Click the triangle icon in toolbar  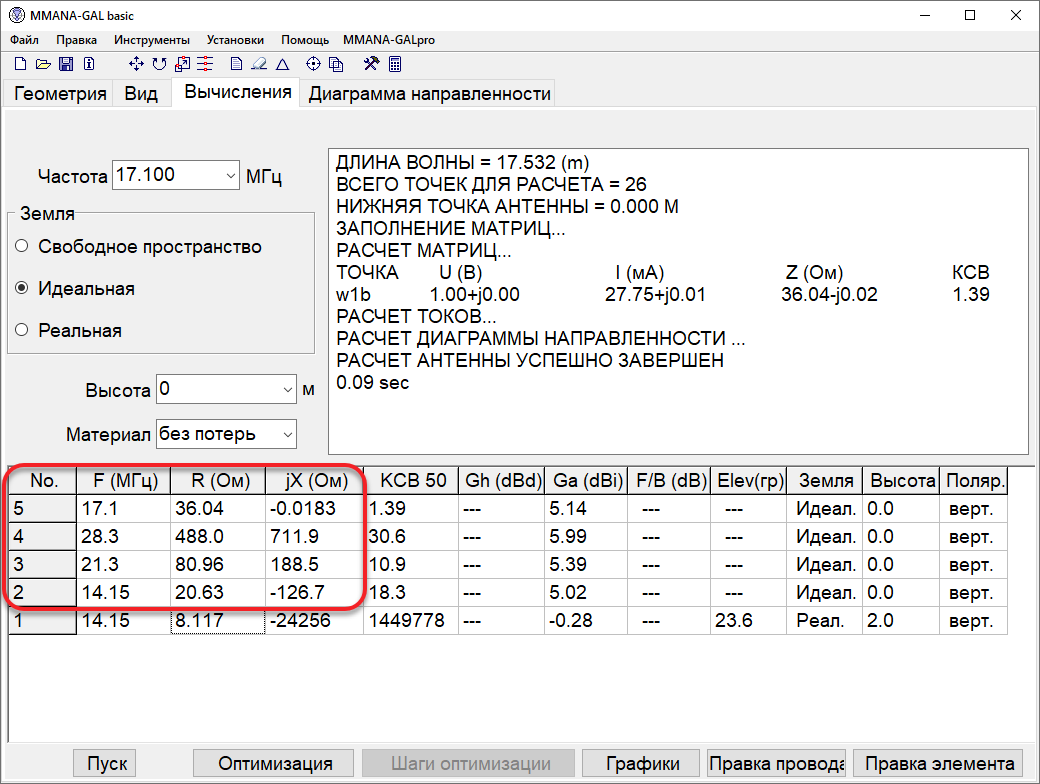click(x=282, y=64)
